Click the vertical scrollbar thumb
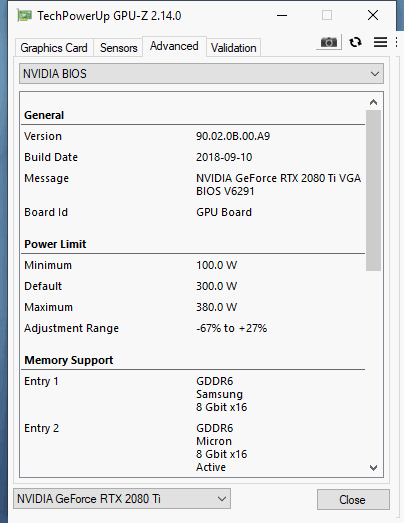The height and width of the screenshot is (523, 404). pos(373,190)
